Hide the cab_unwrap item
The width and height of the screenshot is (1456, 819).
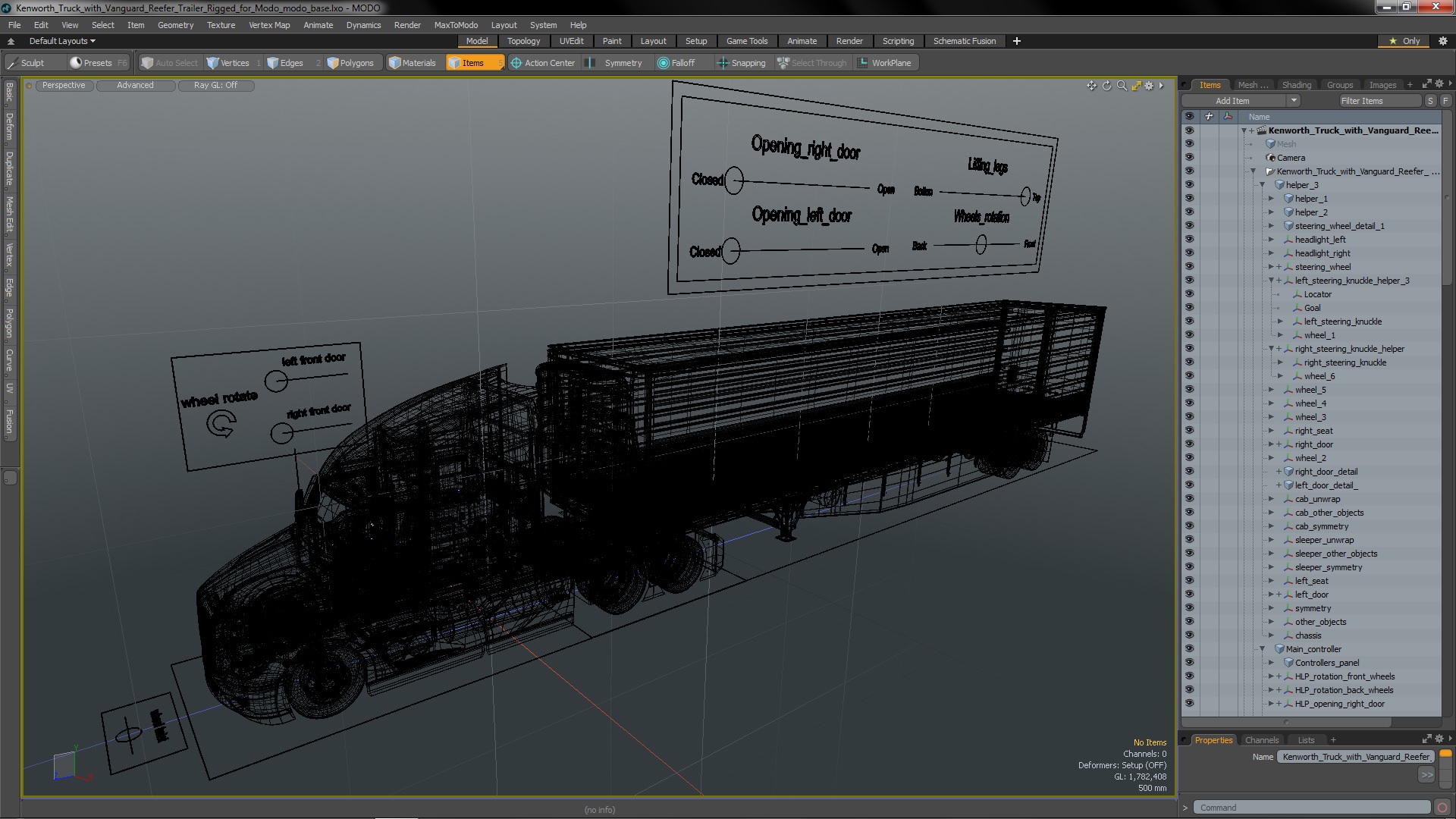(x=1189, y=499)
